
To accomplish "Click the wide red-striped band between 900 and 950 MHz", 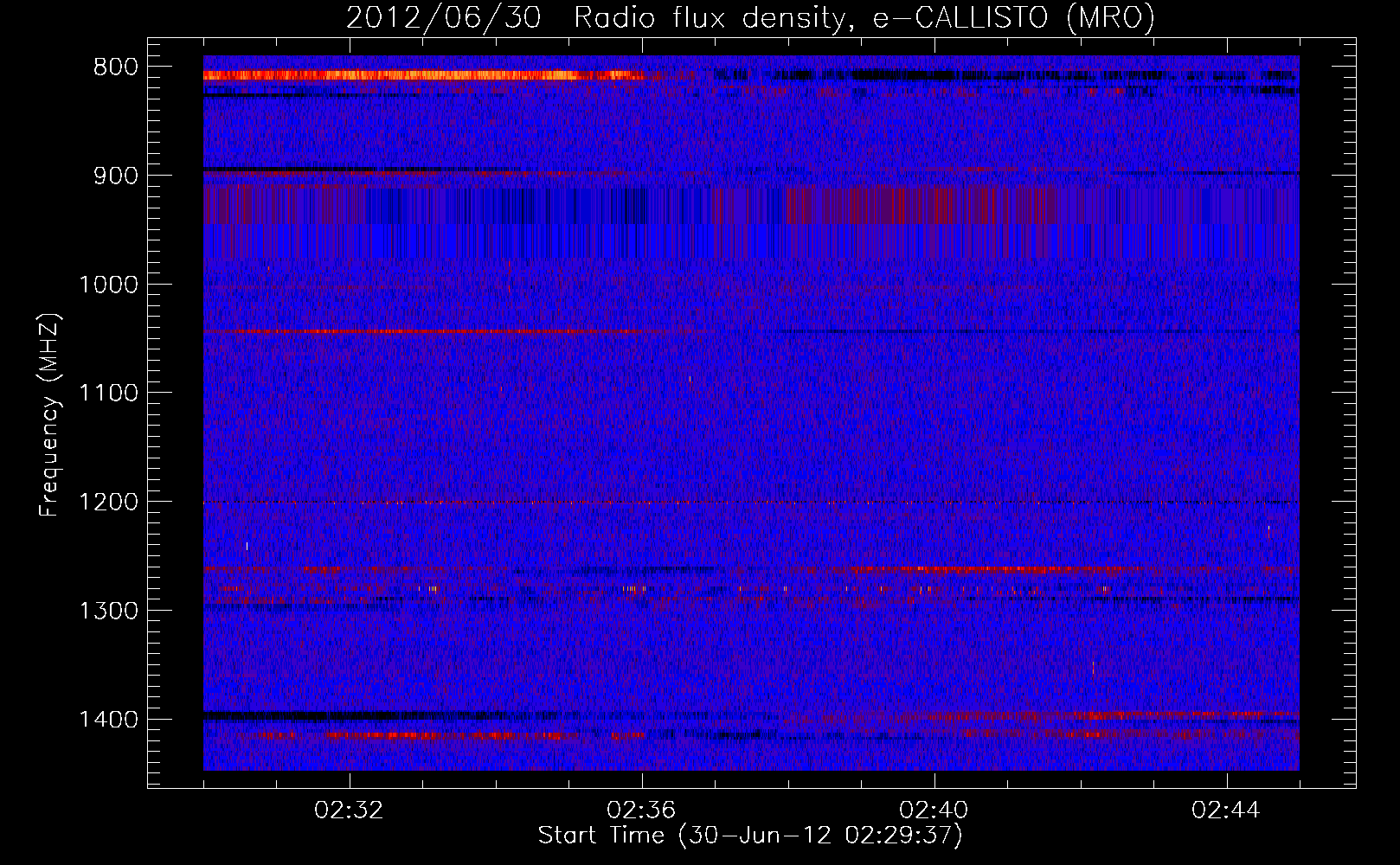I will [751, 206].
